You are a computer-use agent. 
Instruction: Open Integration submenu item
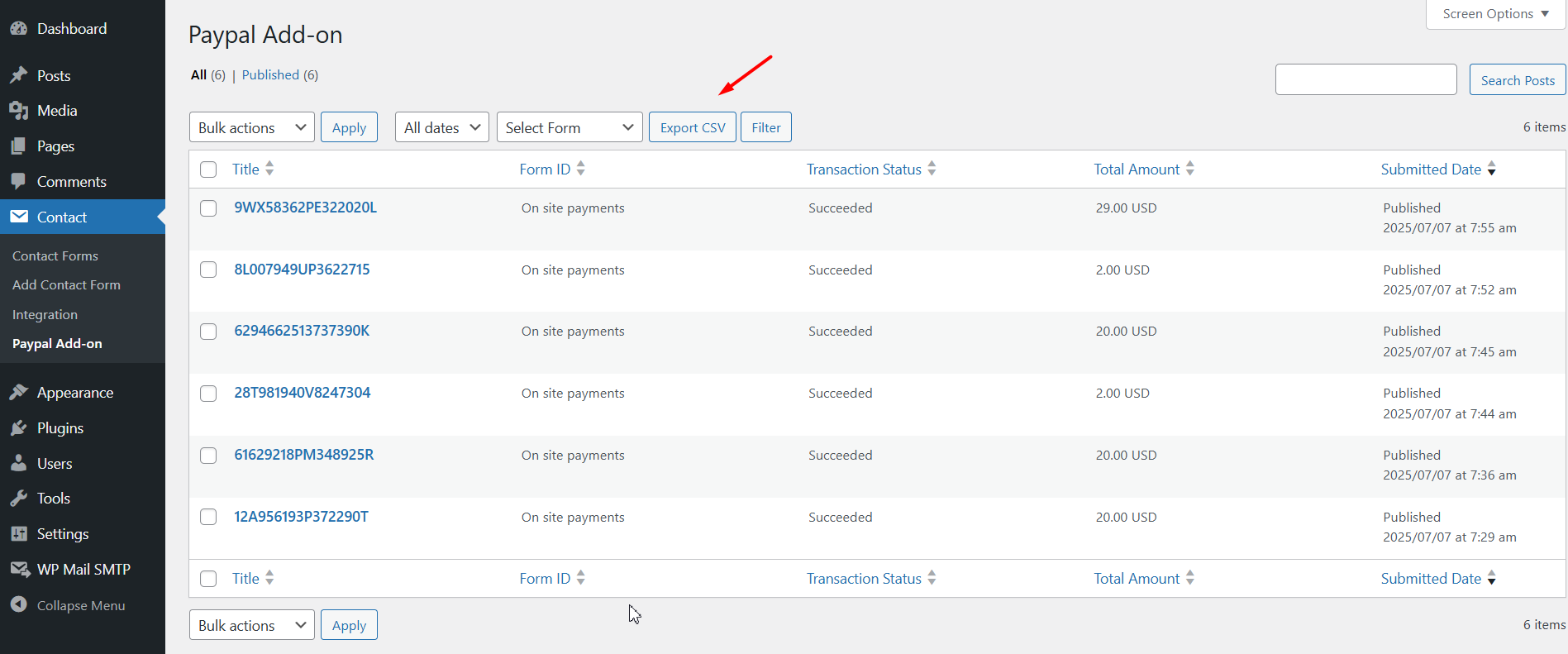[x=45, y=315]
